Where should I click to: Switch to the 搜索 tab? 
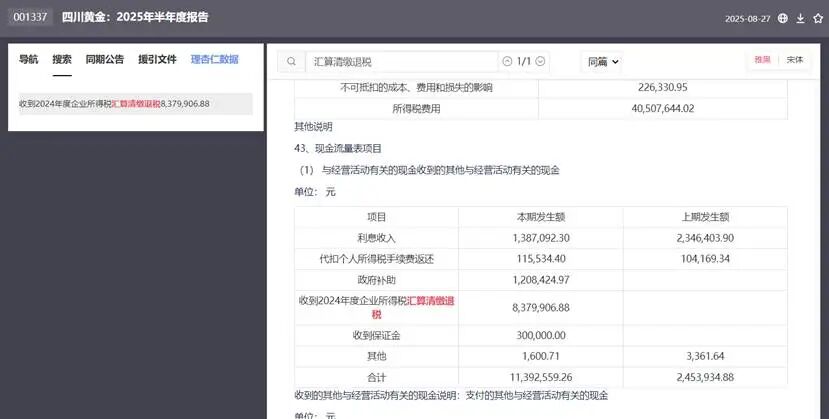click(x=62, y=59)
